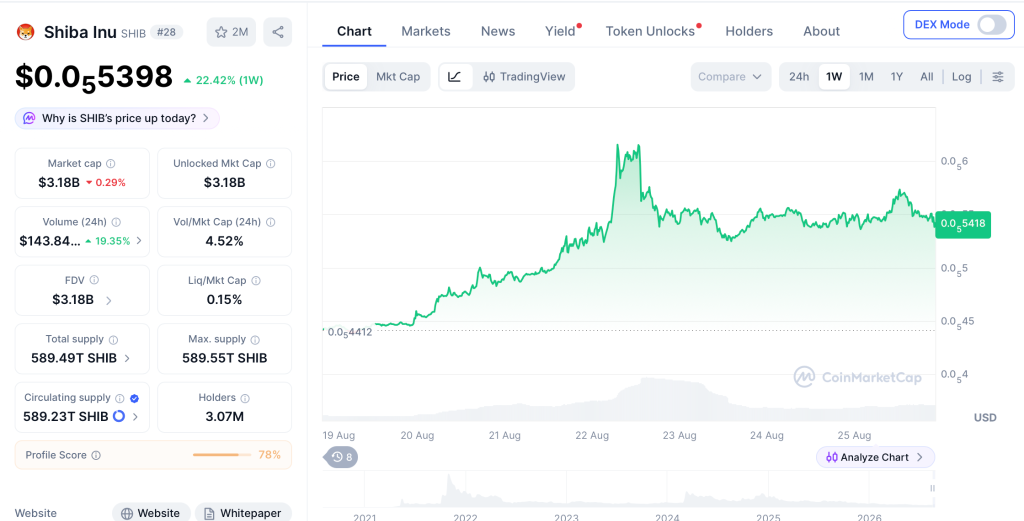1024x521 pixels.
Task: Switch to the Chart tab
Action: 354,31
